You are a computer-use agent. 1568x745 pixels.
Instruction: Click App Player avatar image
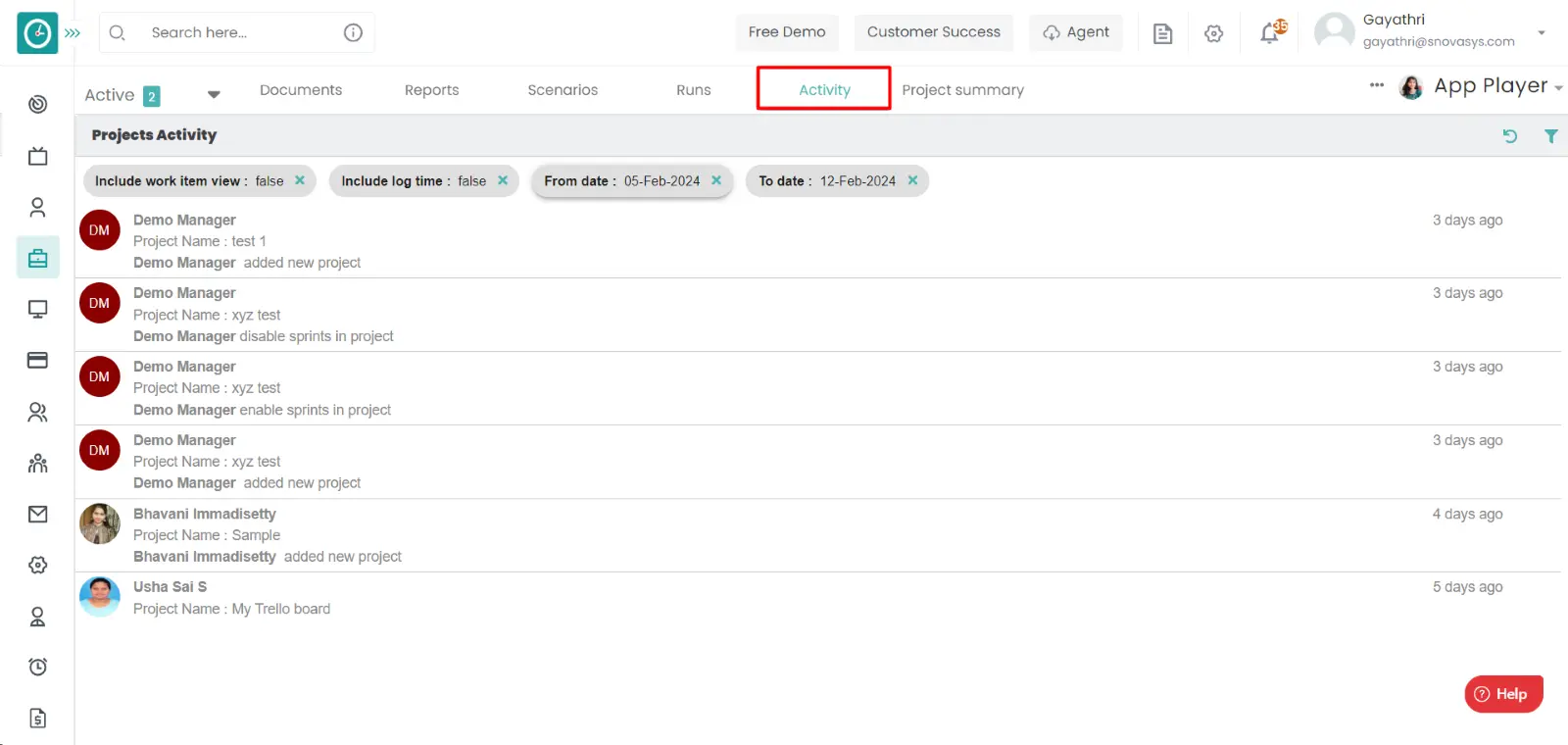coord(1411,87)
